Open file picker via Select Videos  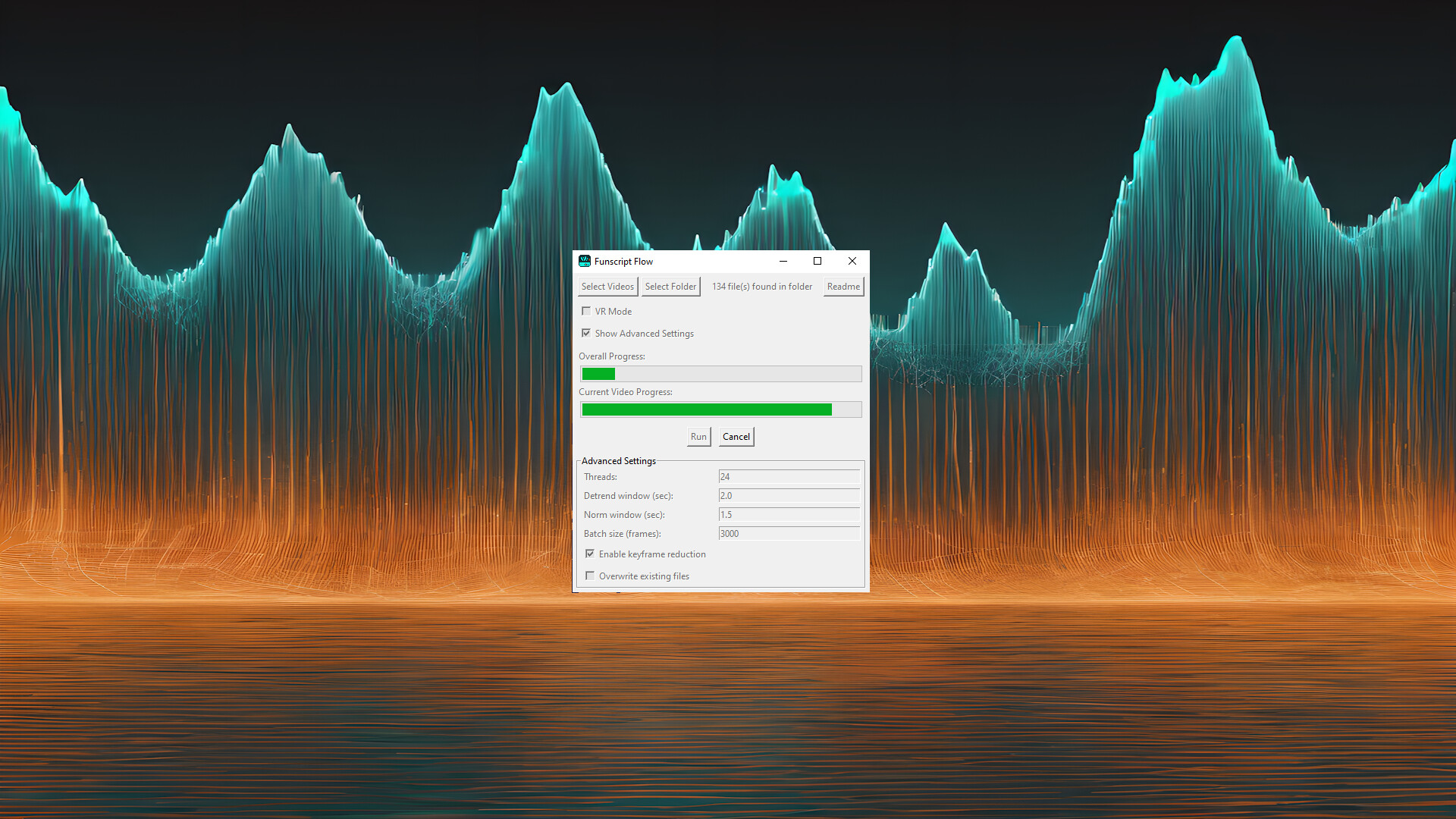pyautogui.click(x=607, y=286)
